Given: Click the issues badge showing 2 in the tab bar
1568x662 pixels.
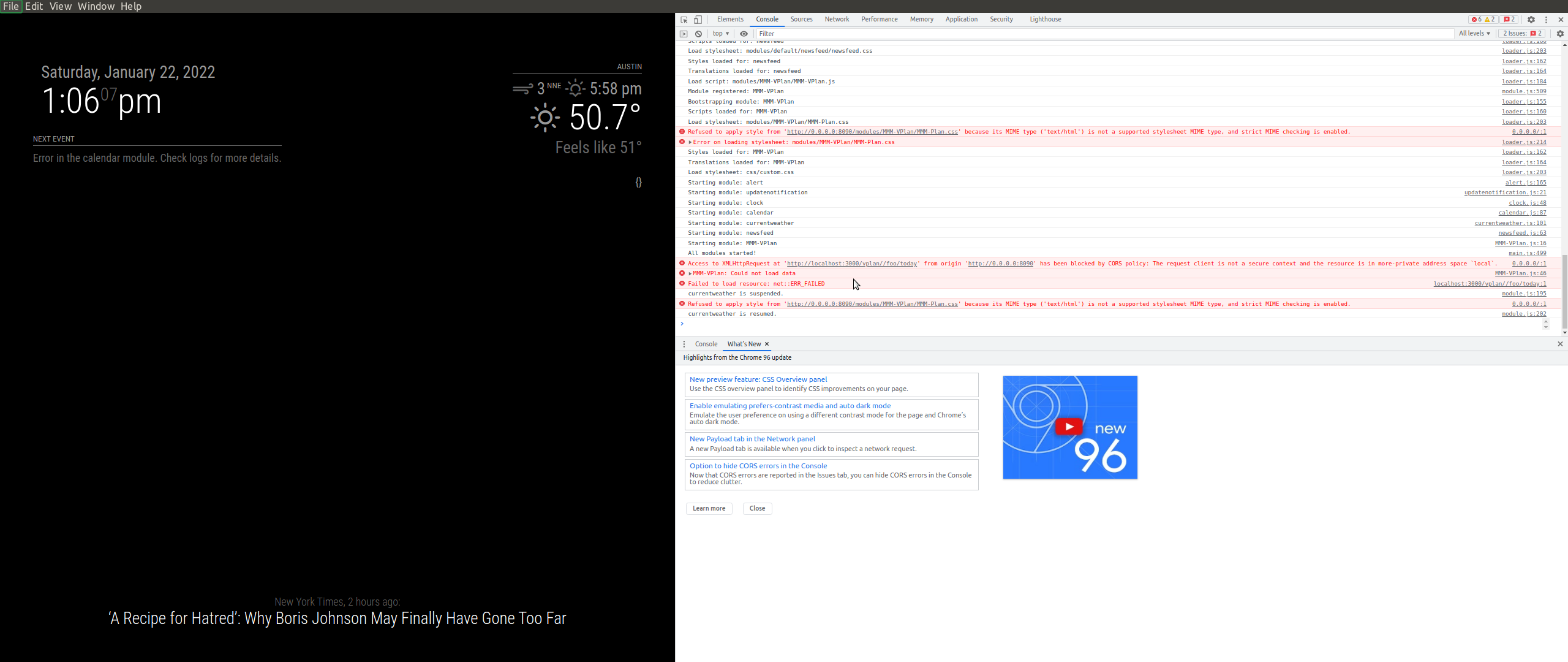Looking at the screenshot, I should pyautogui.click(x=1509, y=20).
